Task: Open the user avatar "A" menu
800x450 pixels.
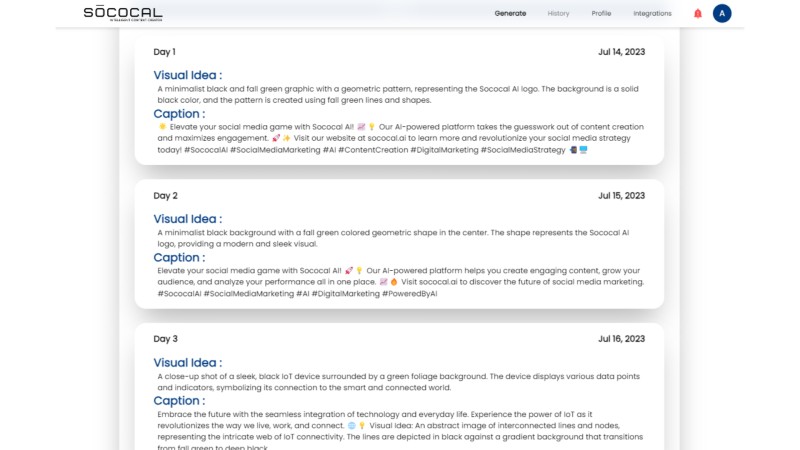Action: tap(722, 13)
